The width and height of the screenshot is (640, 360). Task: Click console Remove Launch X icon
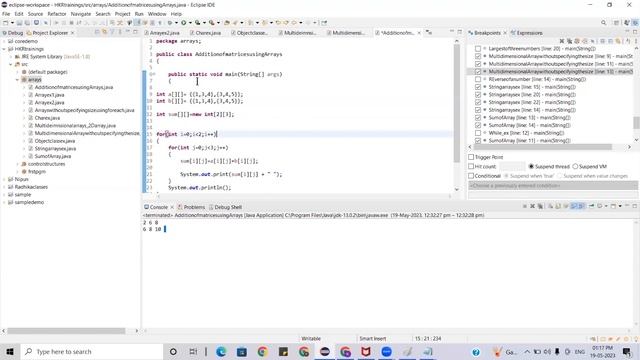pyautogui.click(x=532, y=206)
